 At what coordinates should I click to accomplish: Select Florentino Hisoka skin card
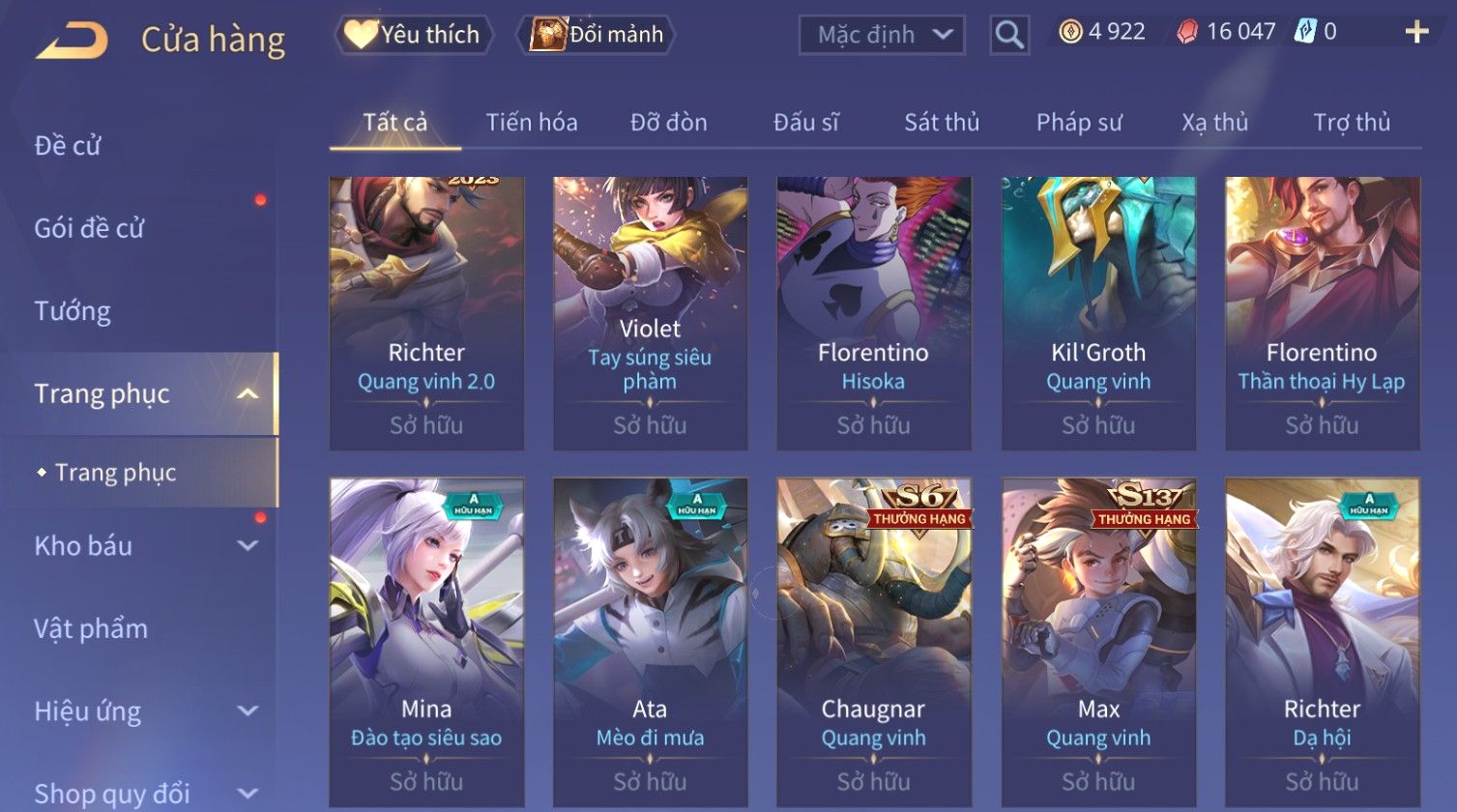(x=873, y=313)
